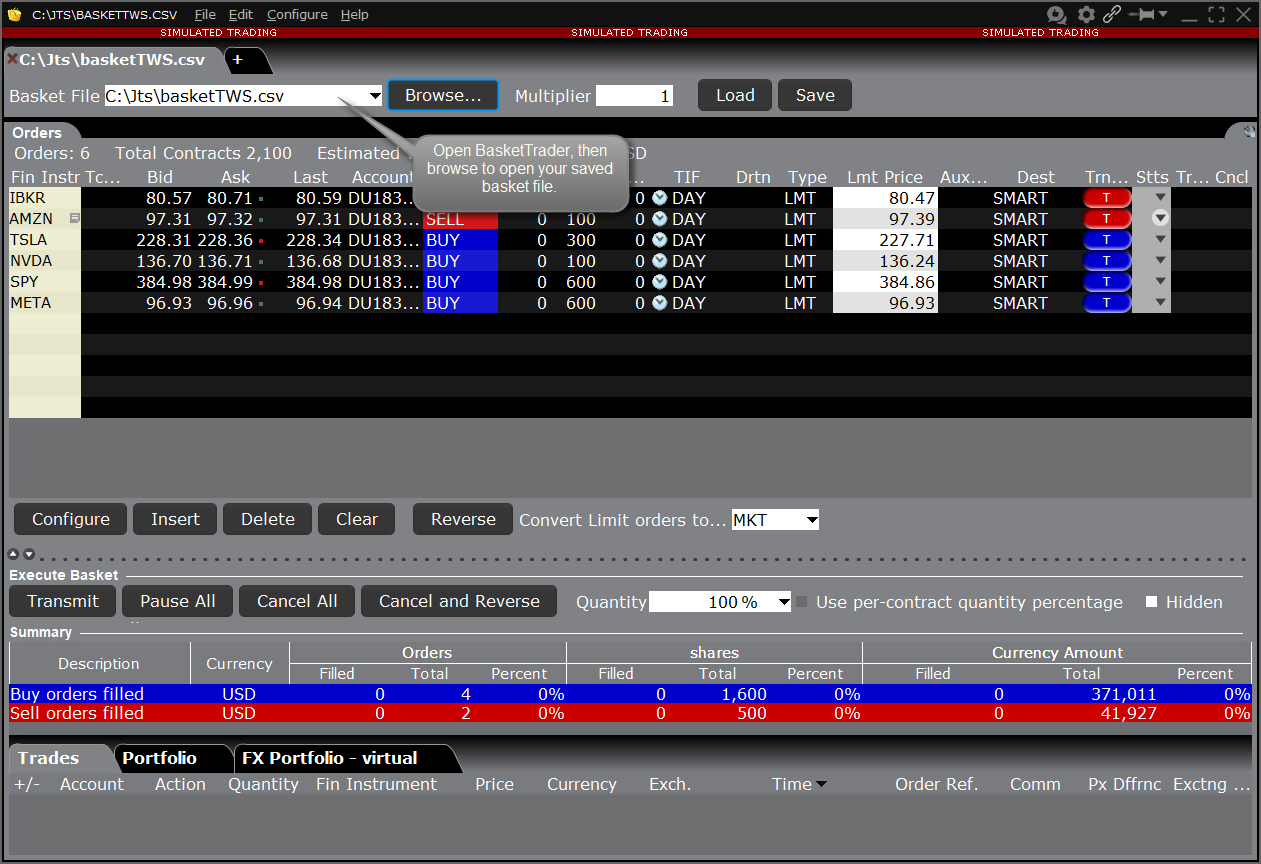Expand the Convert Limit orders to MKT dropdown

811,520
